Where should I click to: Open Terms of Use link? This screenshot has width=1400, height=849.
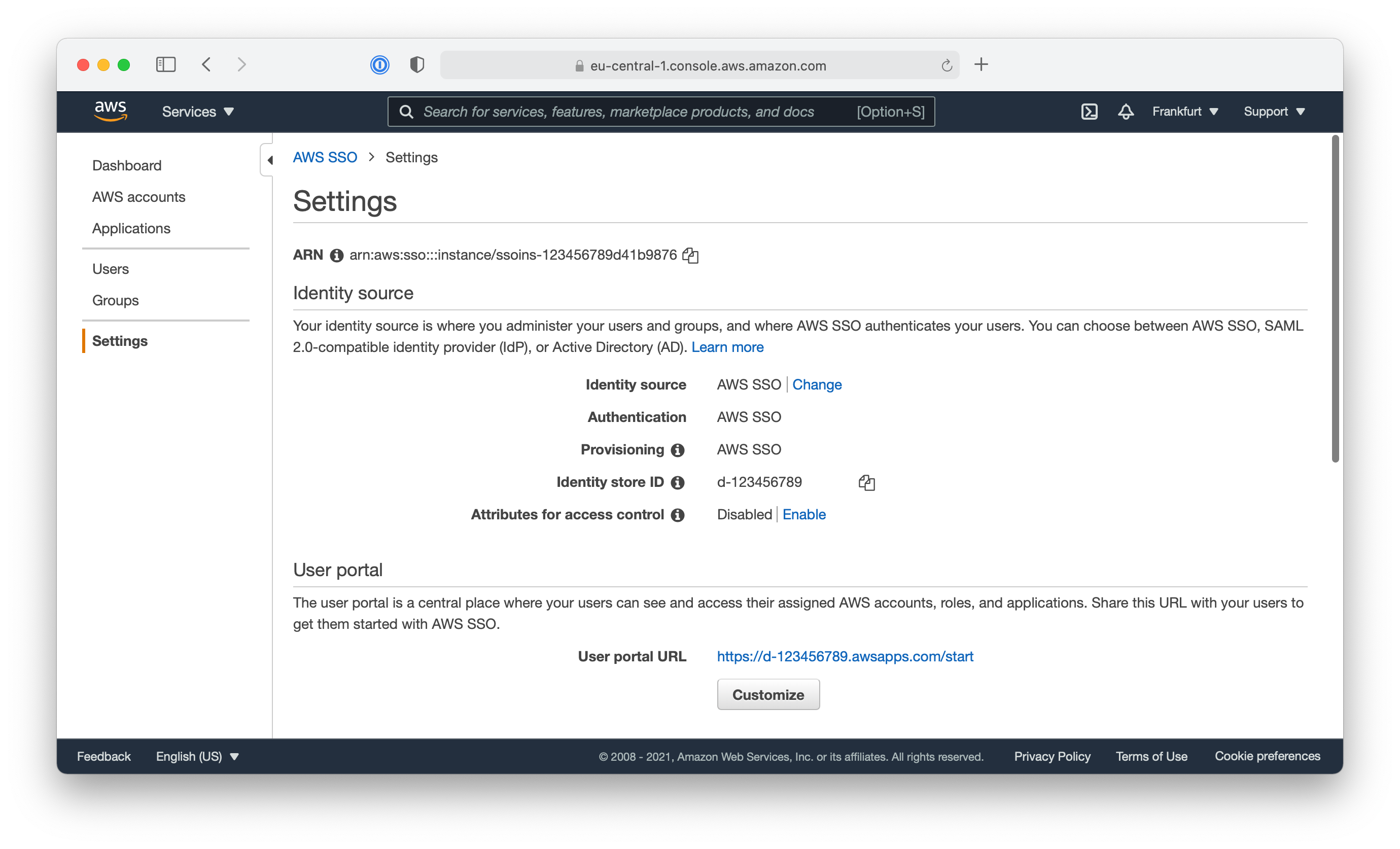pyautogui.click(x=1151, y=756)
